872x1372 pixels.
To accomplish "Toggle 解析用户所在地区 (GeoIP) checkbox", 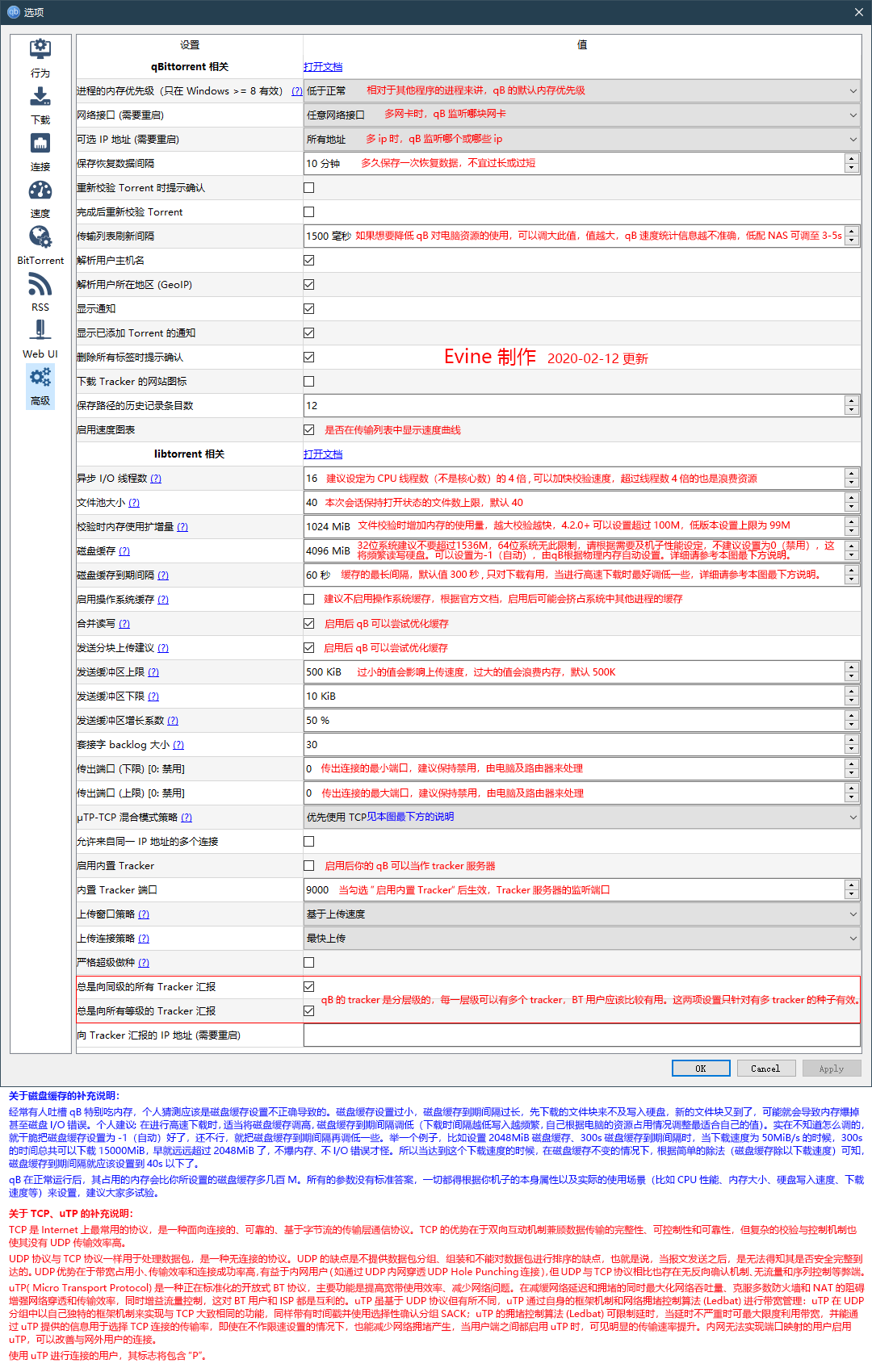I will pos(308,284).
